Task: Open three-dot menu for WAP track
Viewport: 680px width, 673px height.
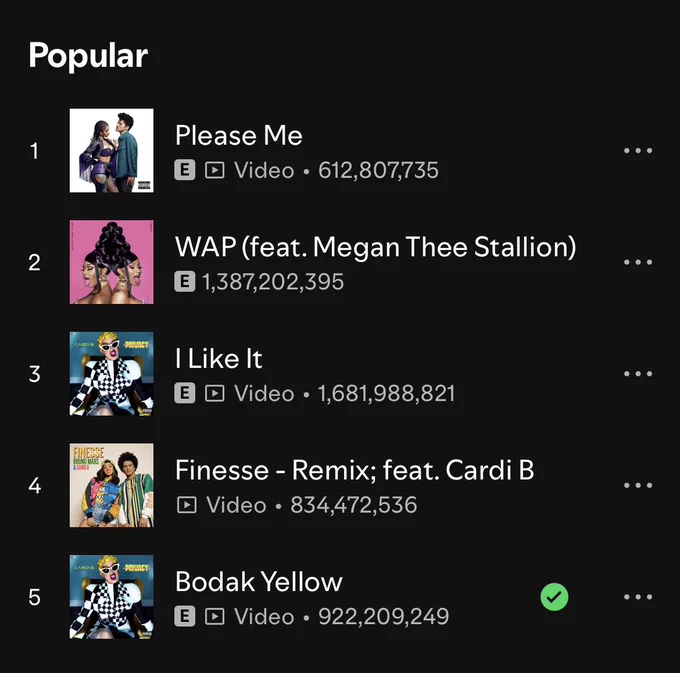Action: tap(638, 262)
